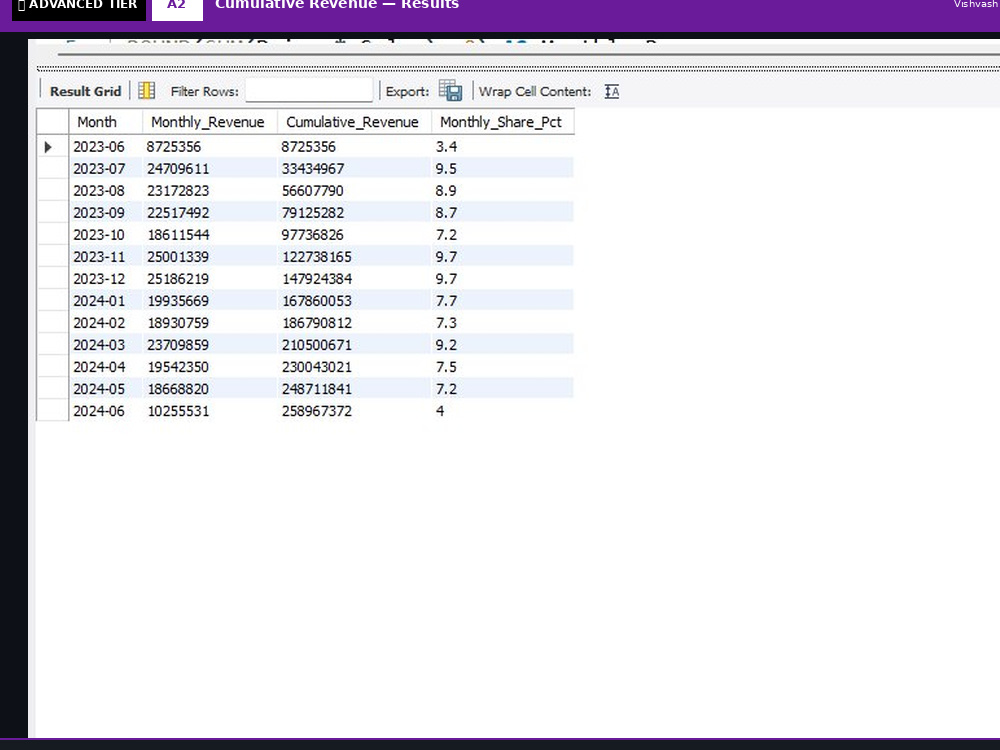1000x750 pixels.
Task: Sort by Monthly_Share_Pct column header
Action: (x=501, y=122)
